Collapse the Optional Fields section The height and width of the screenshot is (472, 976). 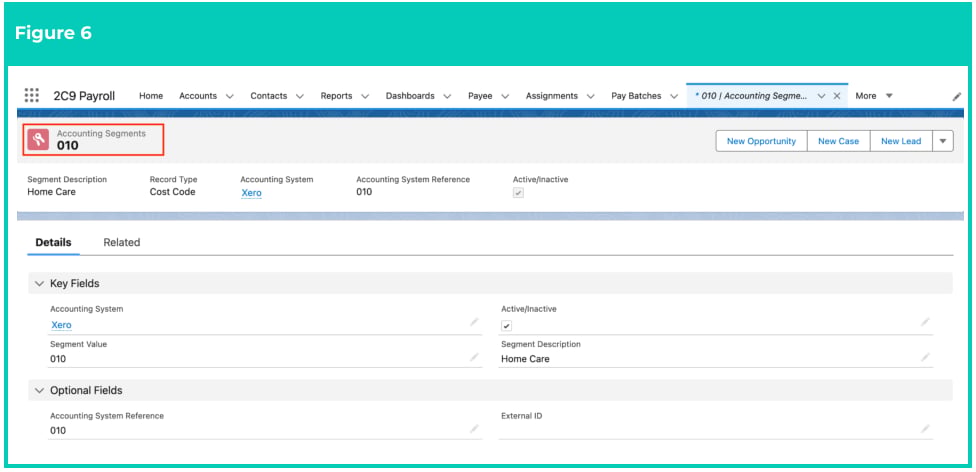click(40, 390)
